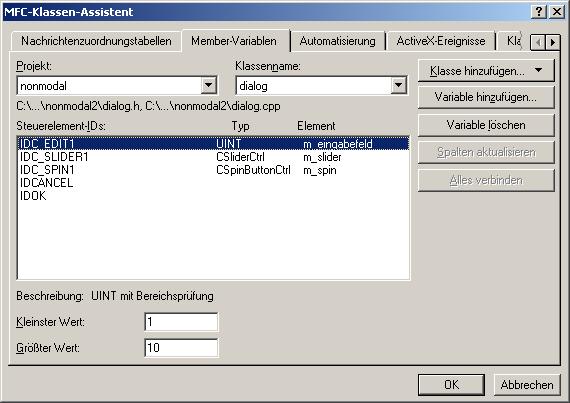Select the ActiveX-Ereignisse tab
Image resolution: width=570 pixels, height=403 pixels.
point(441,41)
